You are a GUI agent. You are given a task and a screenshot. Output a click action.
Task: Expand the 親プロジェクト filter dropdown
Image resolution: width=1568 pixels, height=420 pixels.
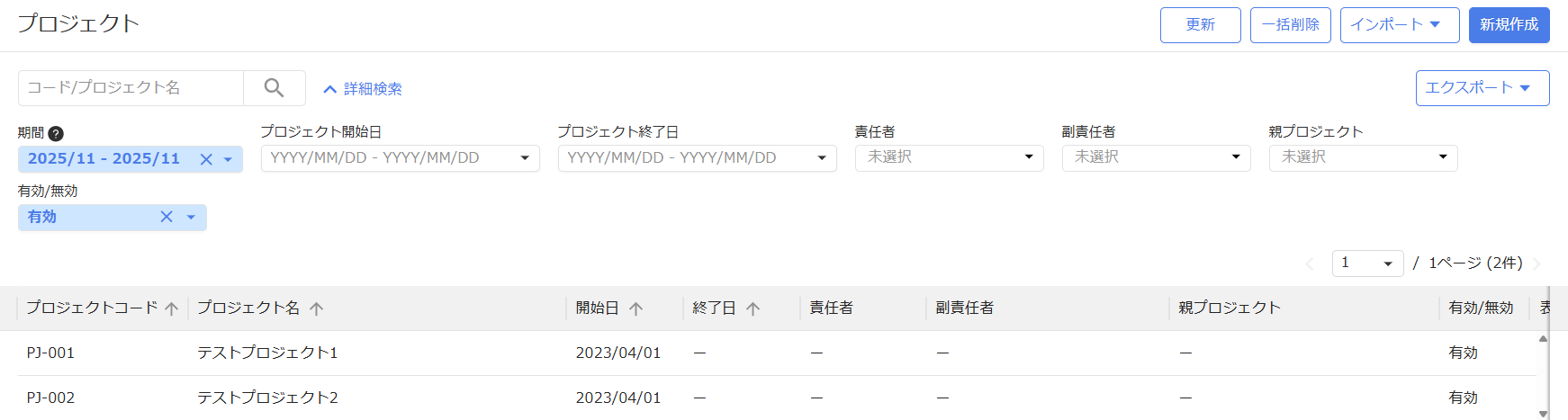[1363, 157]
